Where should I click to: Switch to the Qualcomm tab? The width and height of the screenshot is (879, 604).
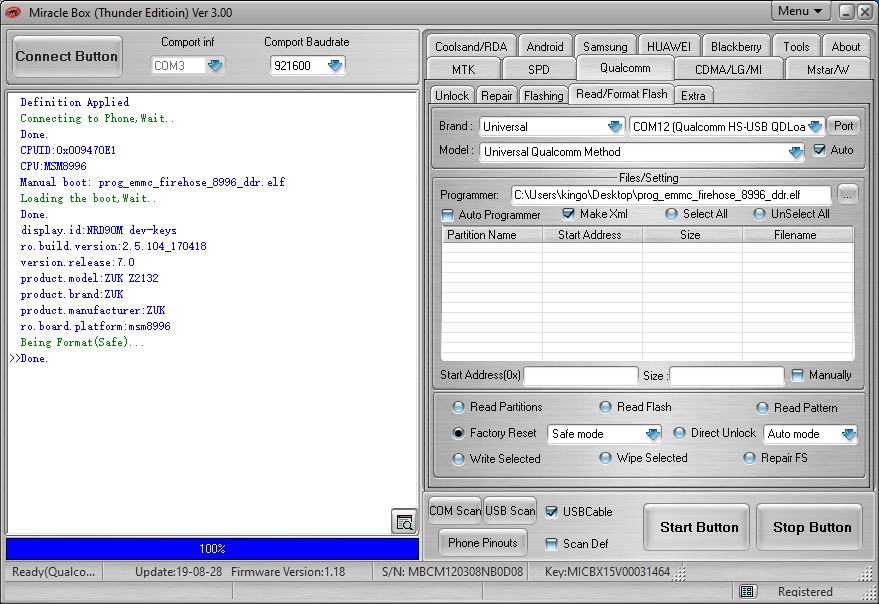tap(625, 68)
